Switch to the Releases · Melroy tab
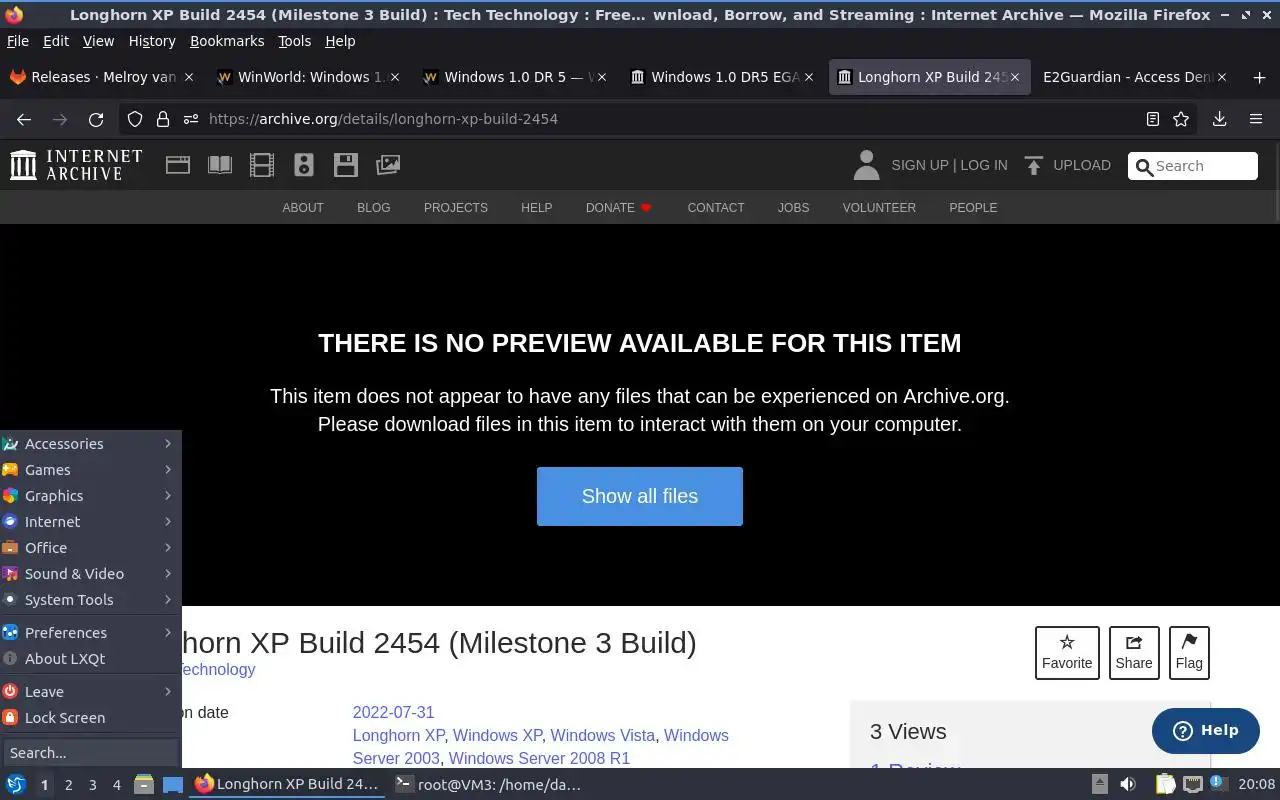The height and width of the screenshot is (800, 1280). (103, 77)
